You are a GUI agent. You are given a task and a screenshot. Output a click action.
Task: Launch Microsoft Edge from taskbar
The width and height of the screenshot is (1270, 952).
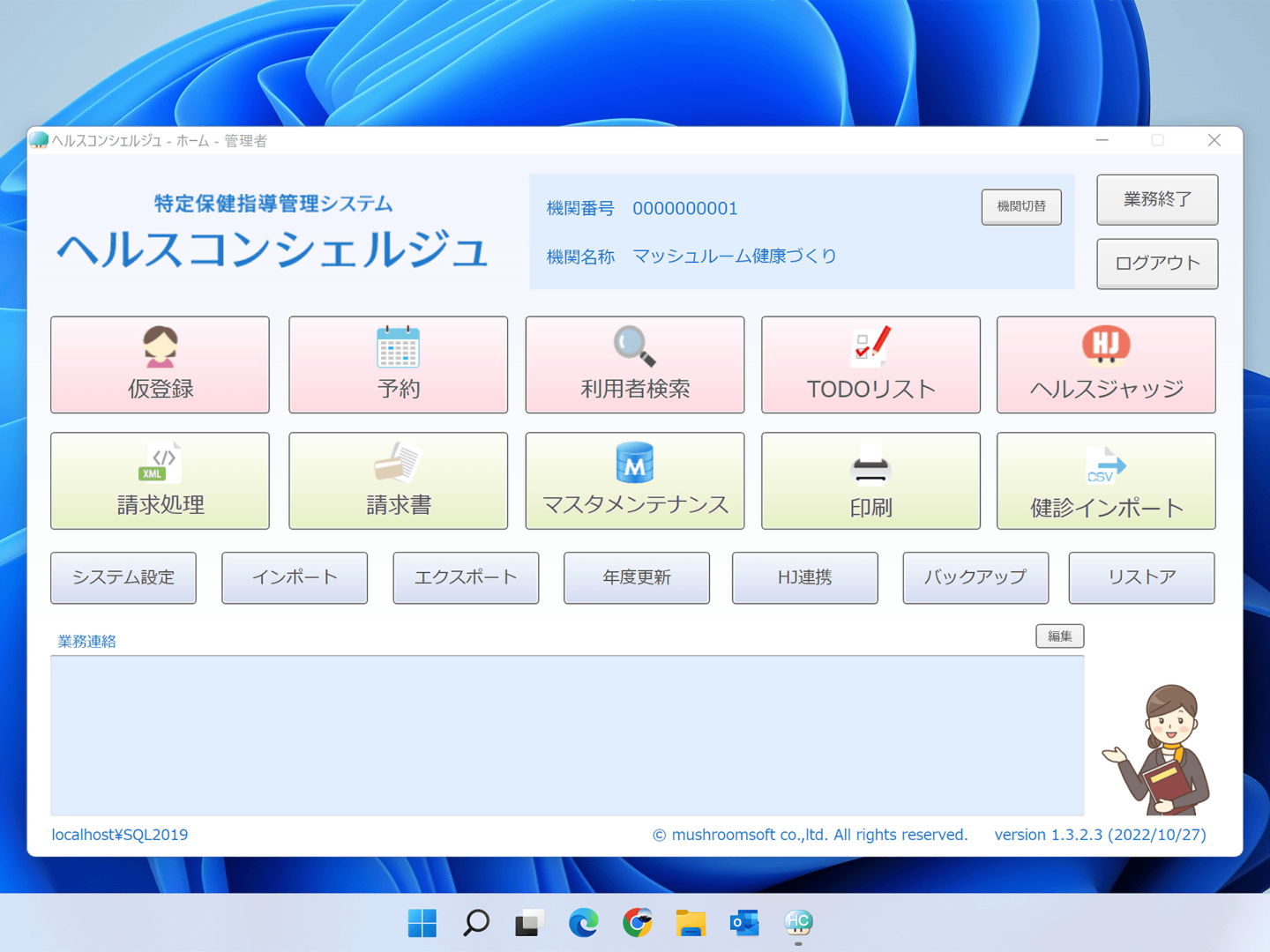click(x=583, y=923)
